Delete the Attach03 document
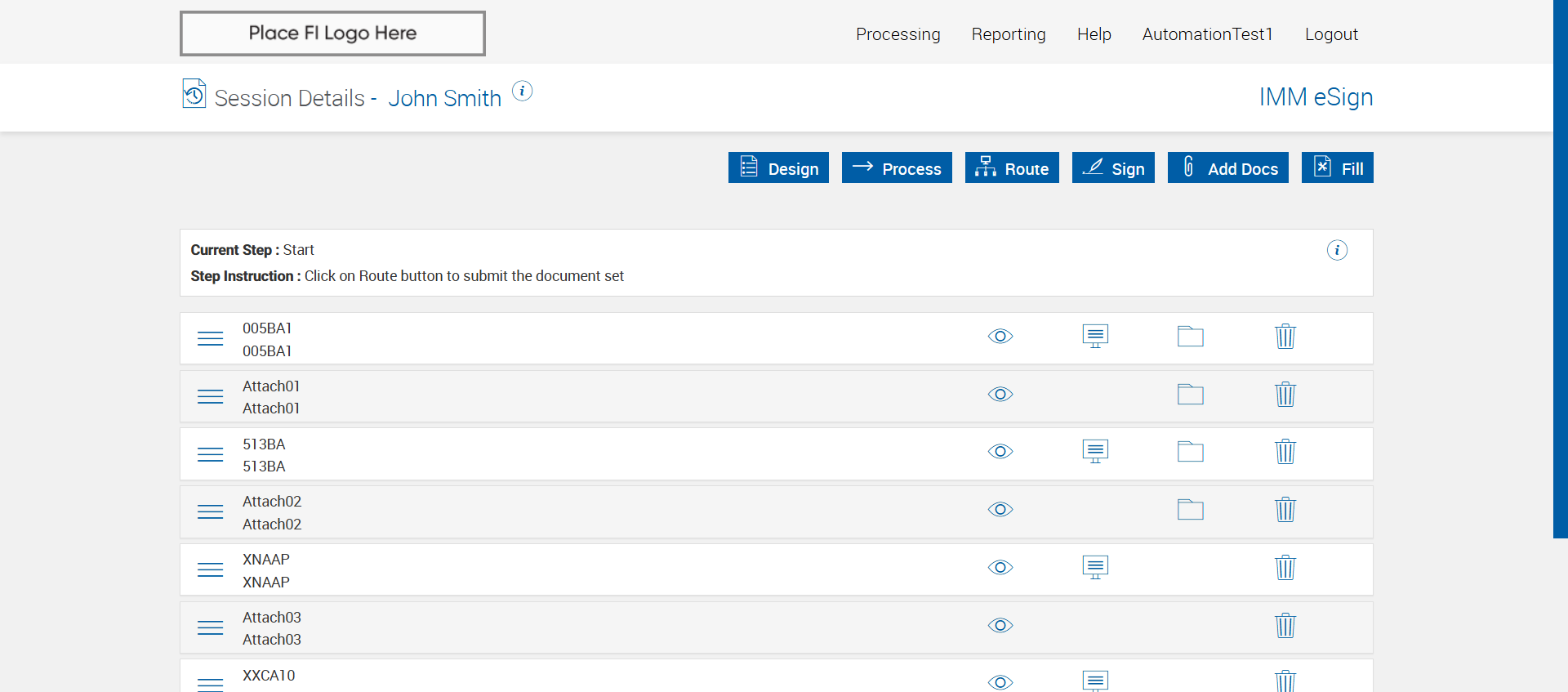The height and width of the screenshot is (692, 1568). (1285, 626)
